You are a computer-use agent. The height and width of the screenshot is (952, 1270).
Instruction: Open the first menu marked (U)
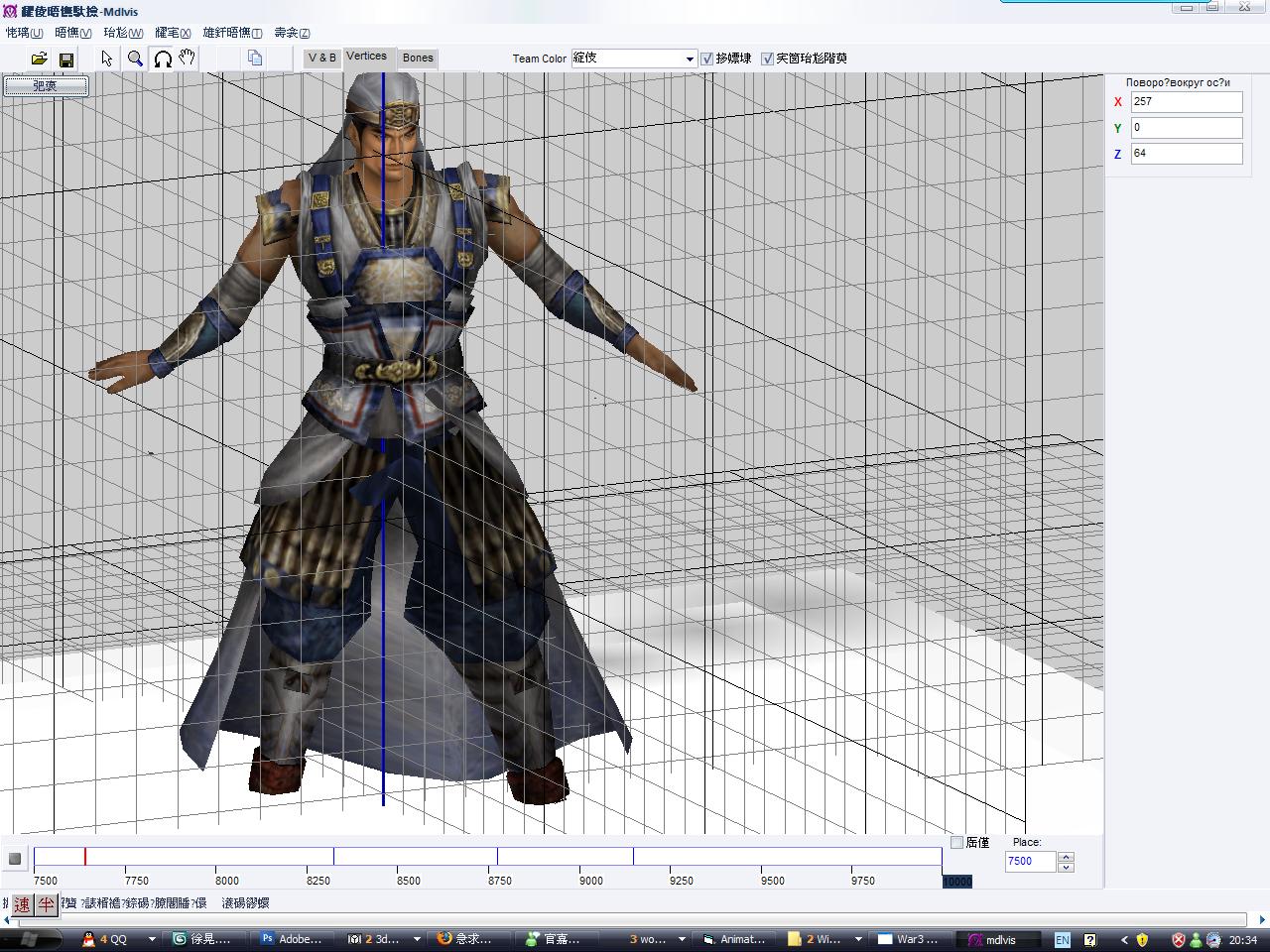click(x=25, y=33)
